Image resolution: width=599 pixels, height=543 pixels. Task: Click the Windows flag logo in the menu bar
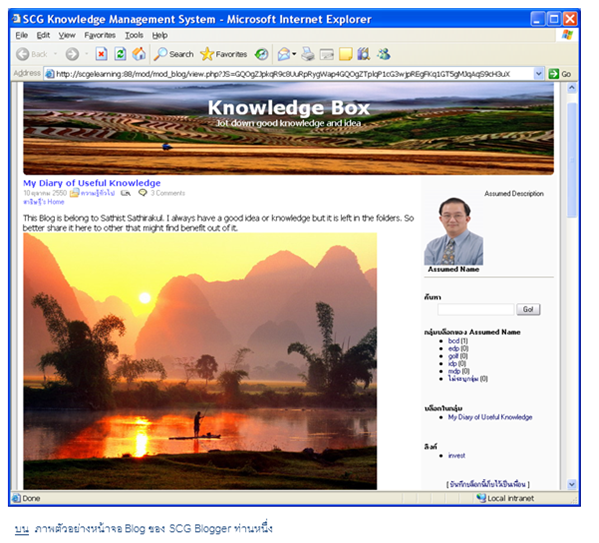point(567,35)
